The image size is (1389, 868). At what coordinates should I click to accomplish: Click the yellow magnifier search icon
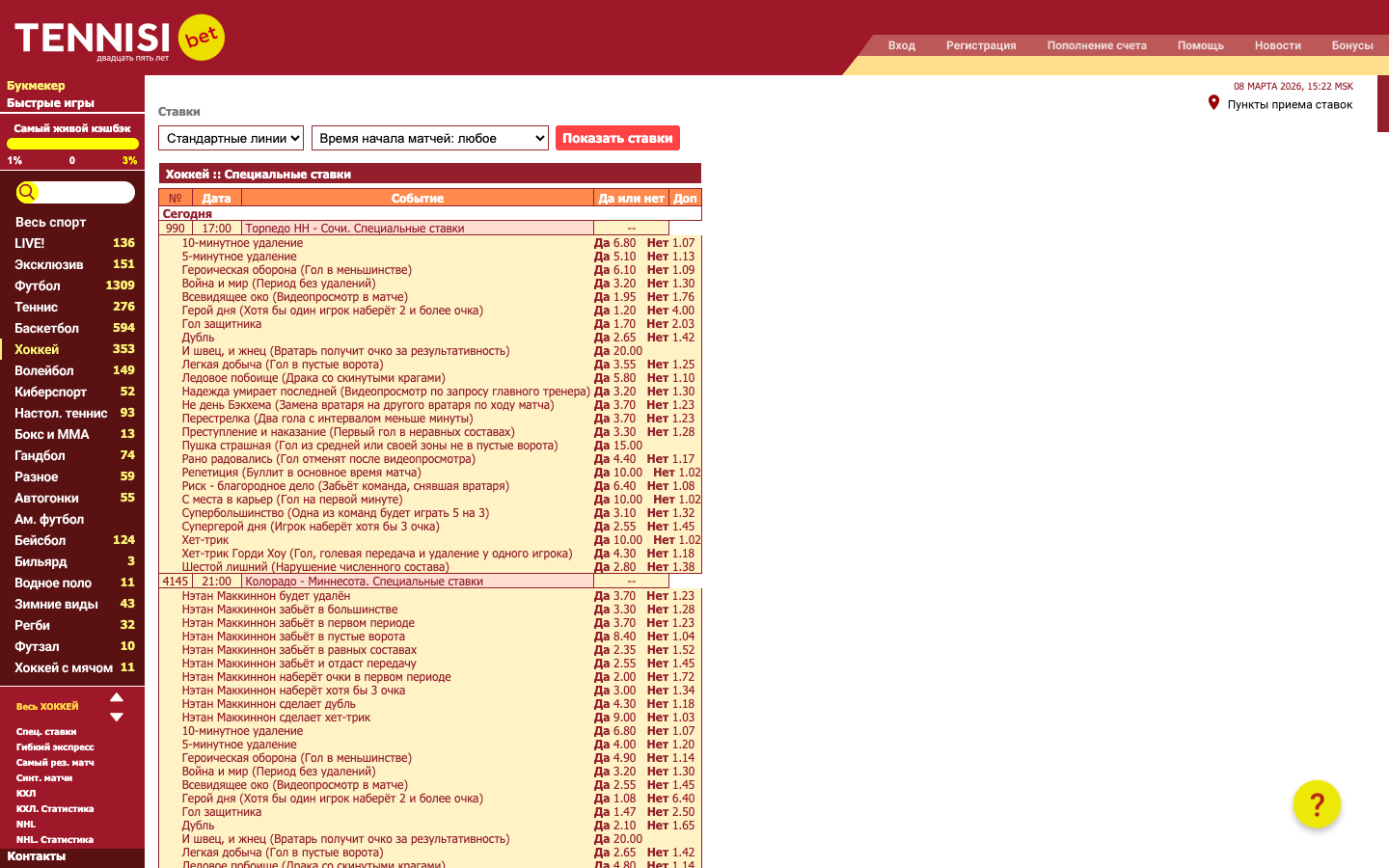point(27,193)
